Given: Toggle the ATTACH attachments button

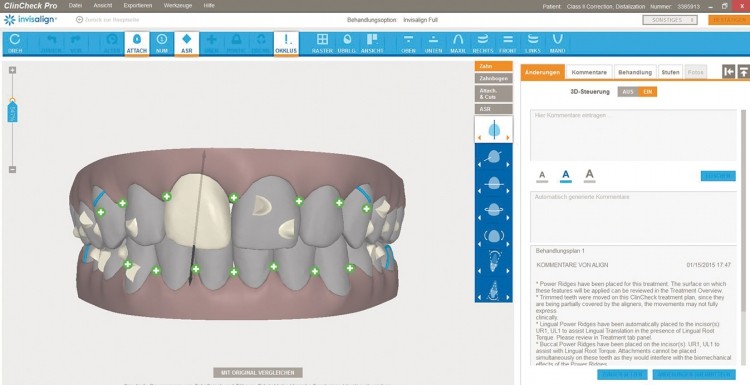Looking at the screenshot, I should (x=137, y=44).
